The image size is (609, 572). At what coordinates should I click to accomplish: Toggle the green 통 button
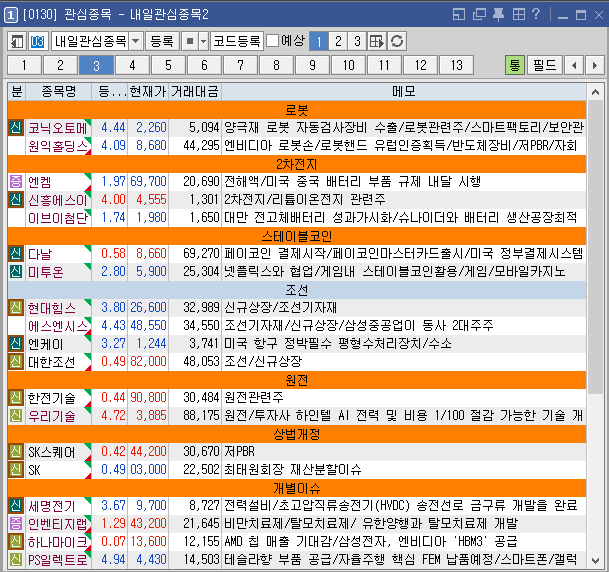(515, 65)
